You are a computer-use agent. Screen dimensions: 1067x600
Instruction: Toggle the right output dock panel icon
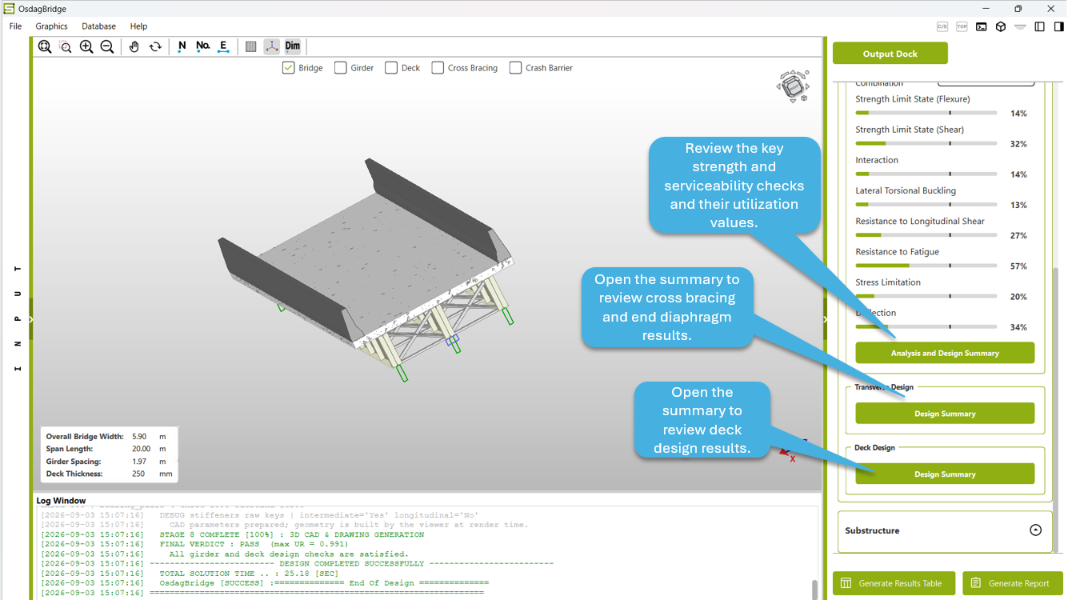pyautogui.click(x=1059, y=27)
